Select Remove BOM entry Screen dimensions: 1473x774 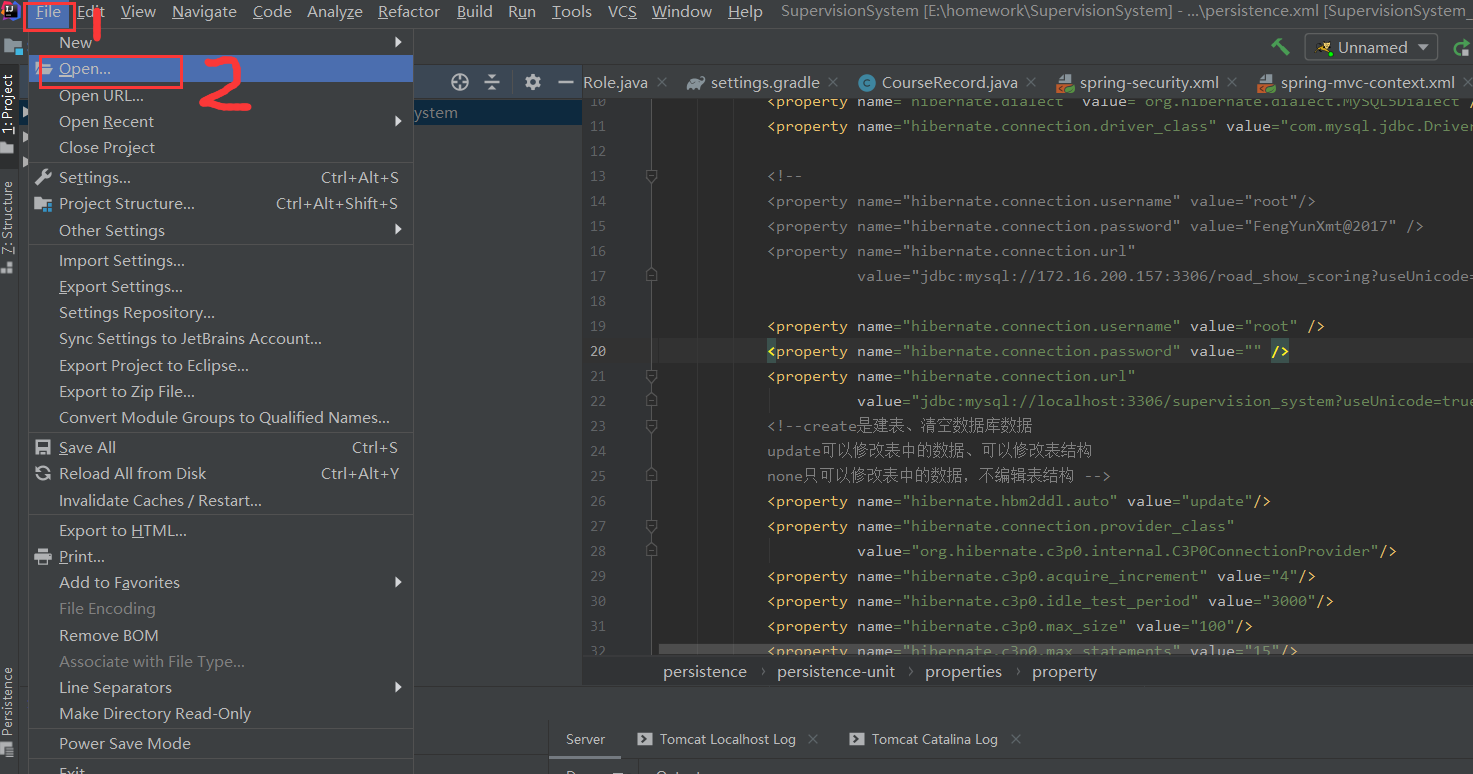click(x=221, y=635)
